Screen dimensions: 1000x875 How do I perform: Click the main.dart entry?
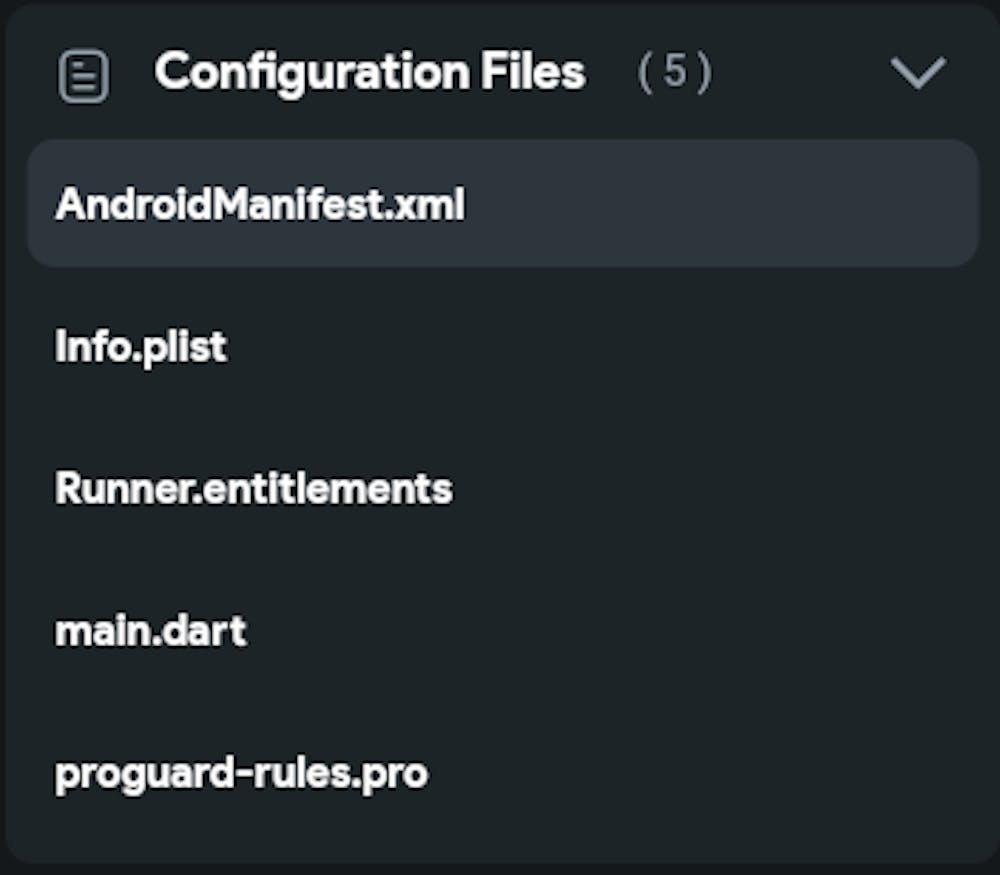tap(150, 631)
